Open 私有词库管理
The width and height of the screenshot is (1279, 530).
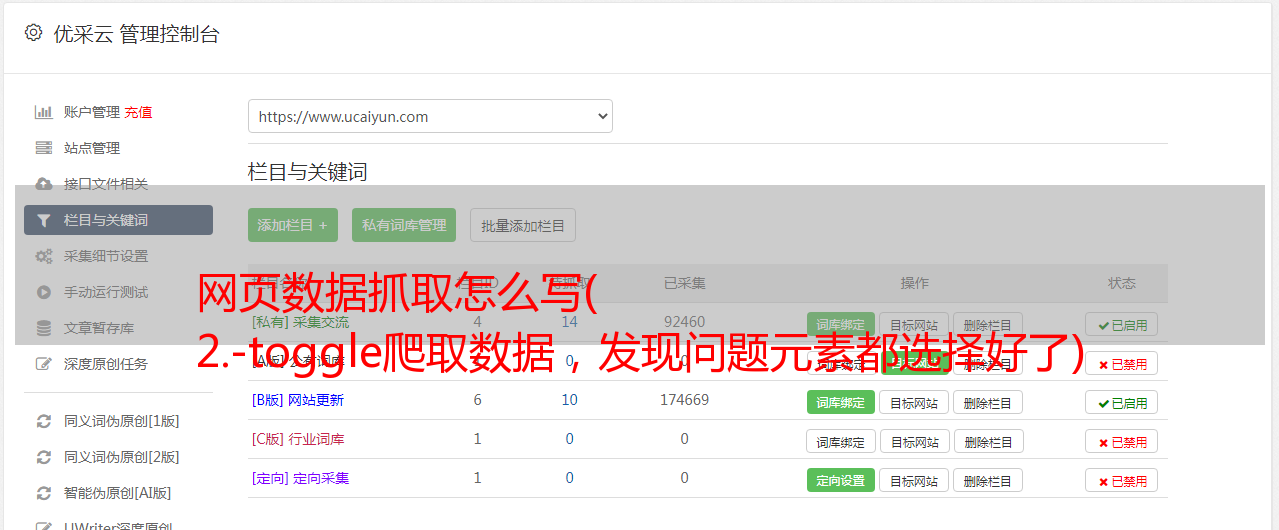tap(404, 225)
